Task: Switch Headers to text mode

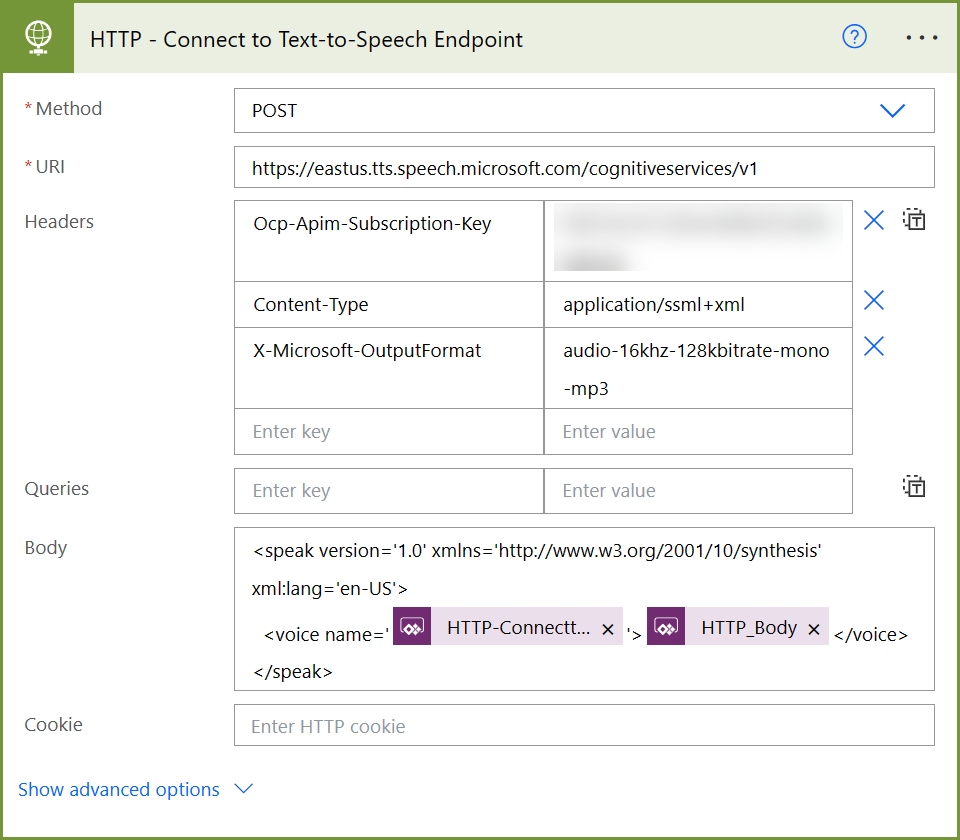Action: (914, 219)
